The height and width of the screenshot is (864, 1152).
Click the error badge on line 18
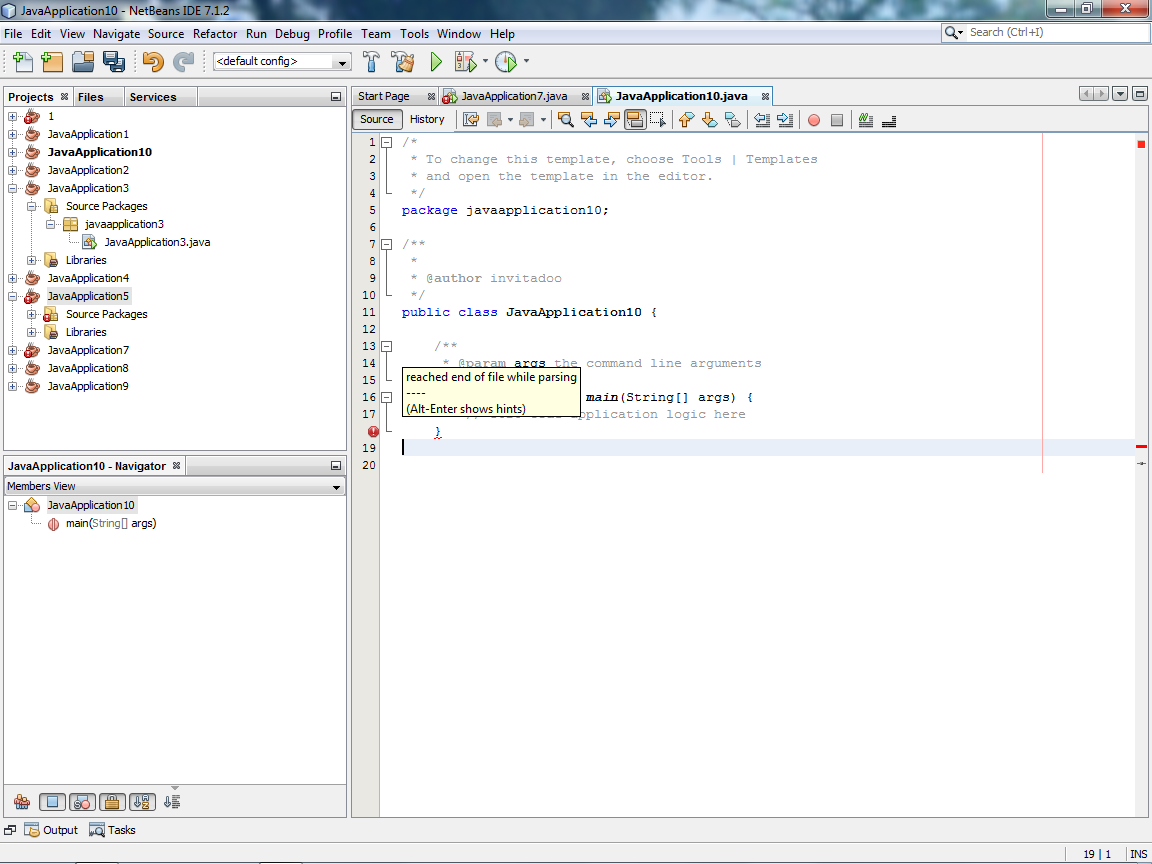(373, 431)
